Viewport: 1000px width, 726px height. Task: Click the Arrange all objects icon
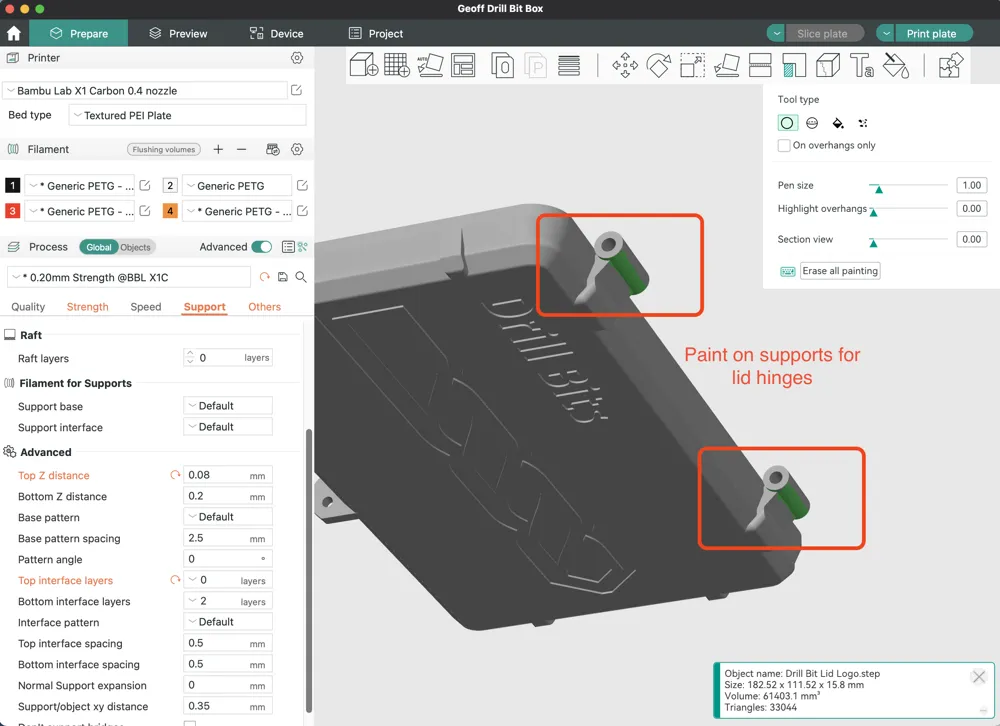[x=463, y=65]
